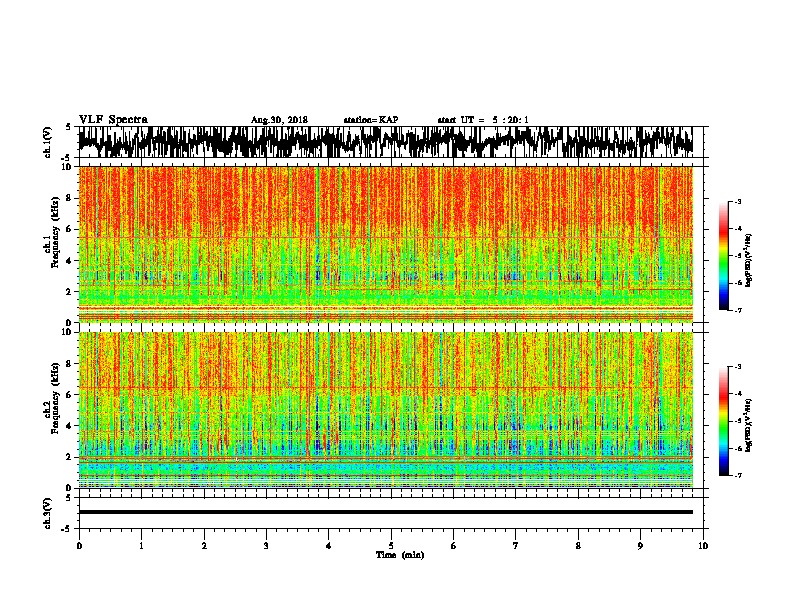Click the ch.1 "Frequency (kHz)" axis label

55,232
